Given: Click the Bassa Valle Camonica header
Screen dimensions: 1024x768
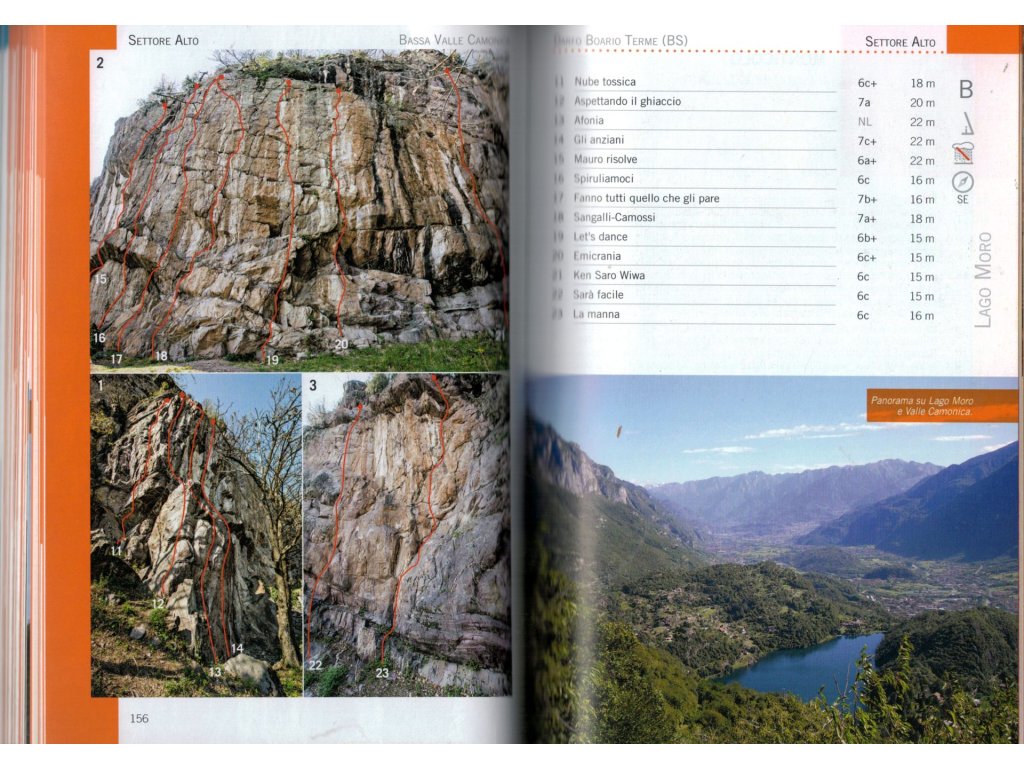Looking at the screenshot, I should [452, 40].
